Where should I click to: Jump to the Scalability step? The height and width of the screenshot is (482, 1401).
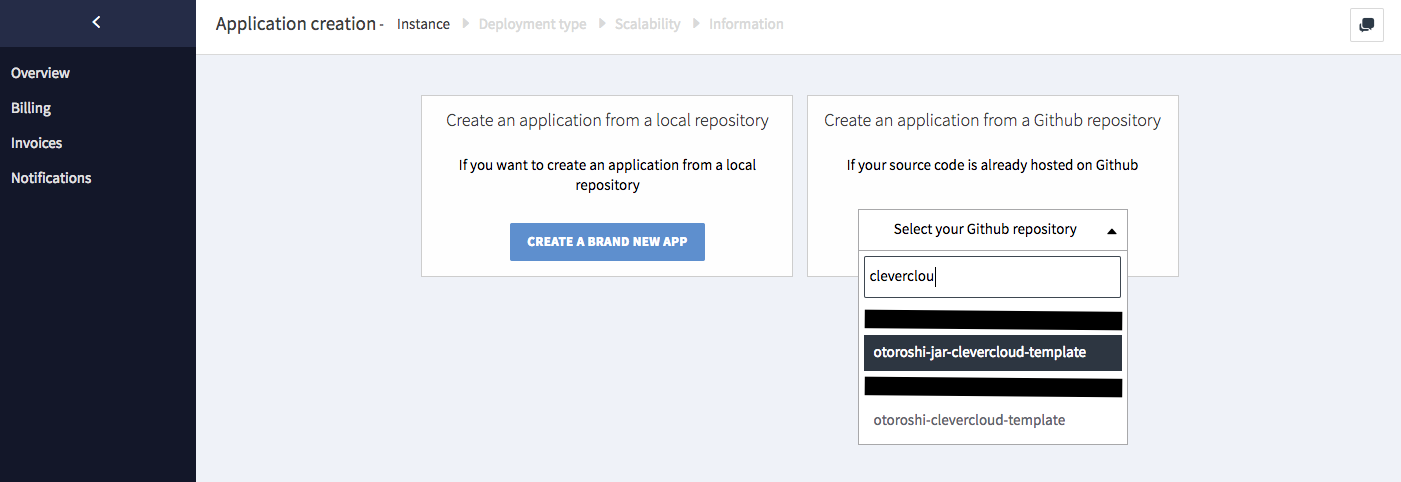click(648, 24)
